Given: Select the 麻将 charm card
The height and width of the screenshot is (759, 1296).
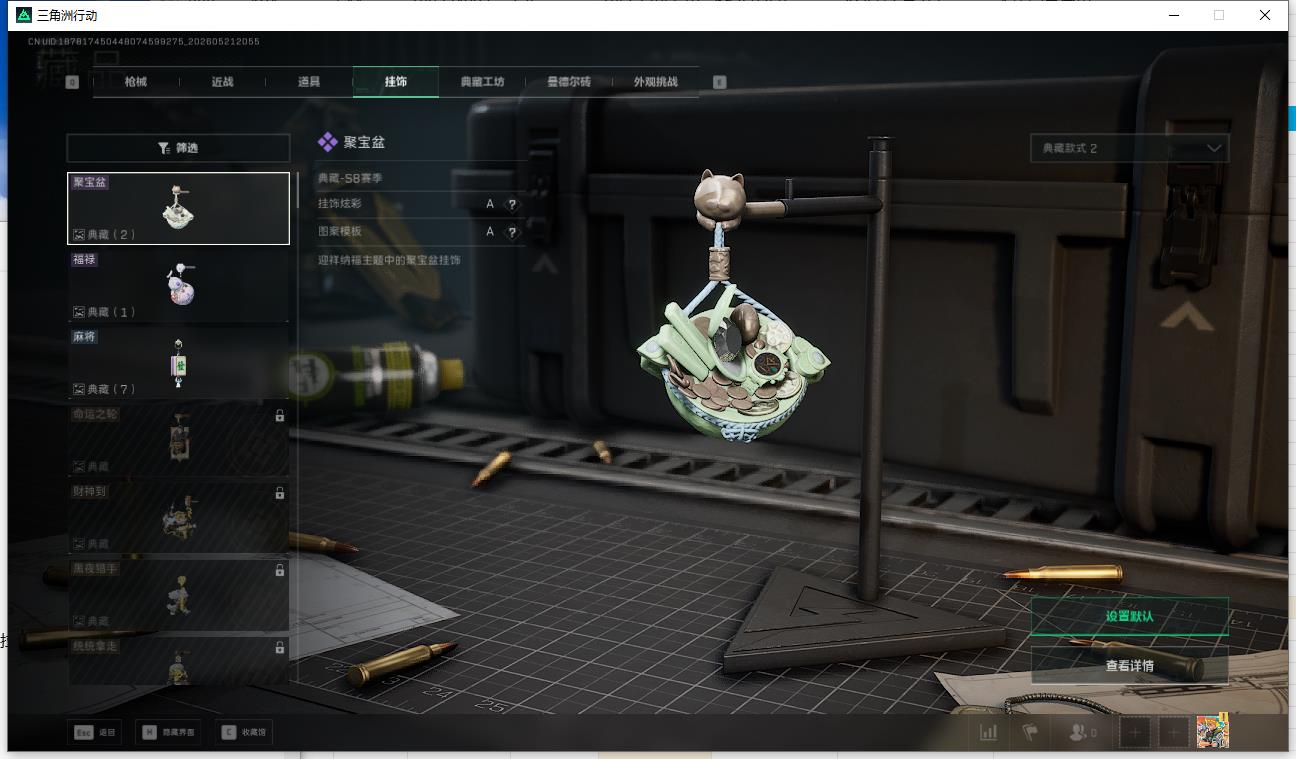Looking at the screenshot, I should pyautogui.click(x=178, y=363).
